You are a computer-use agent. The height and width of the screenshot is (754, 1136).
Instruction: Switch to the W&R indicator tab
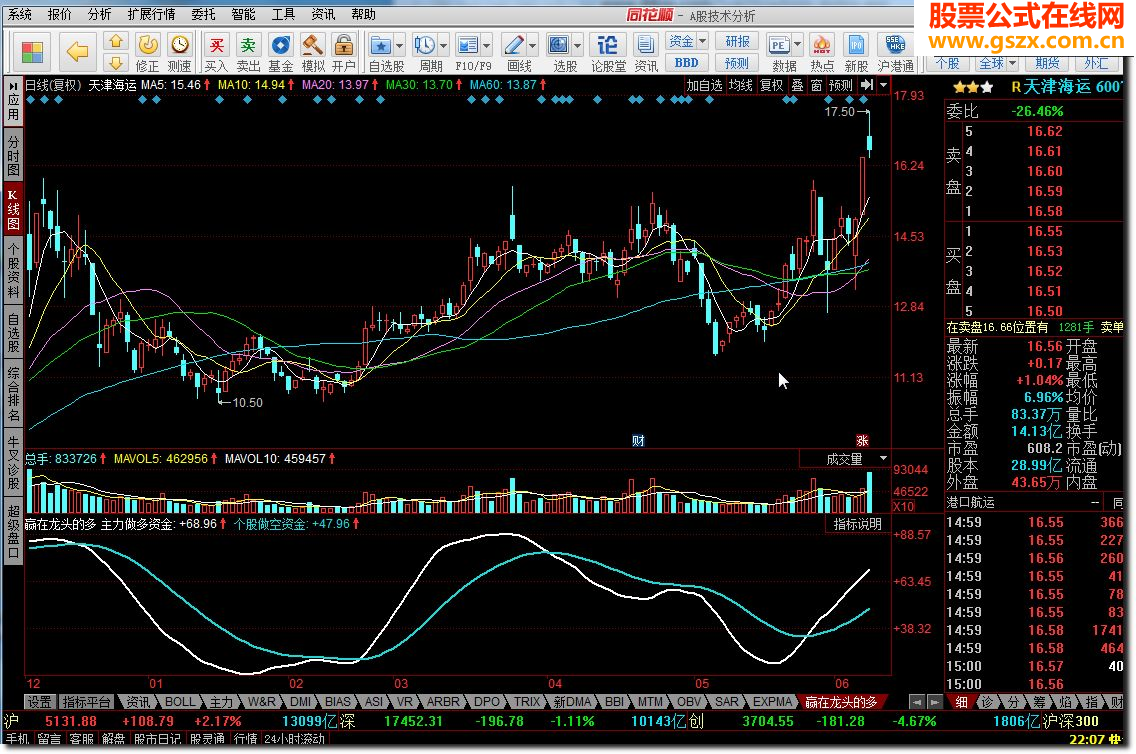point(262,702)
